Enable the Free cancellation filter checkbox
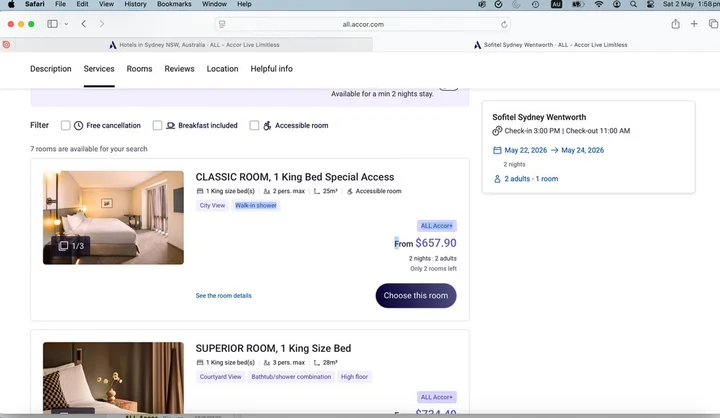 coord(66,125)
